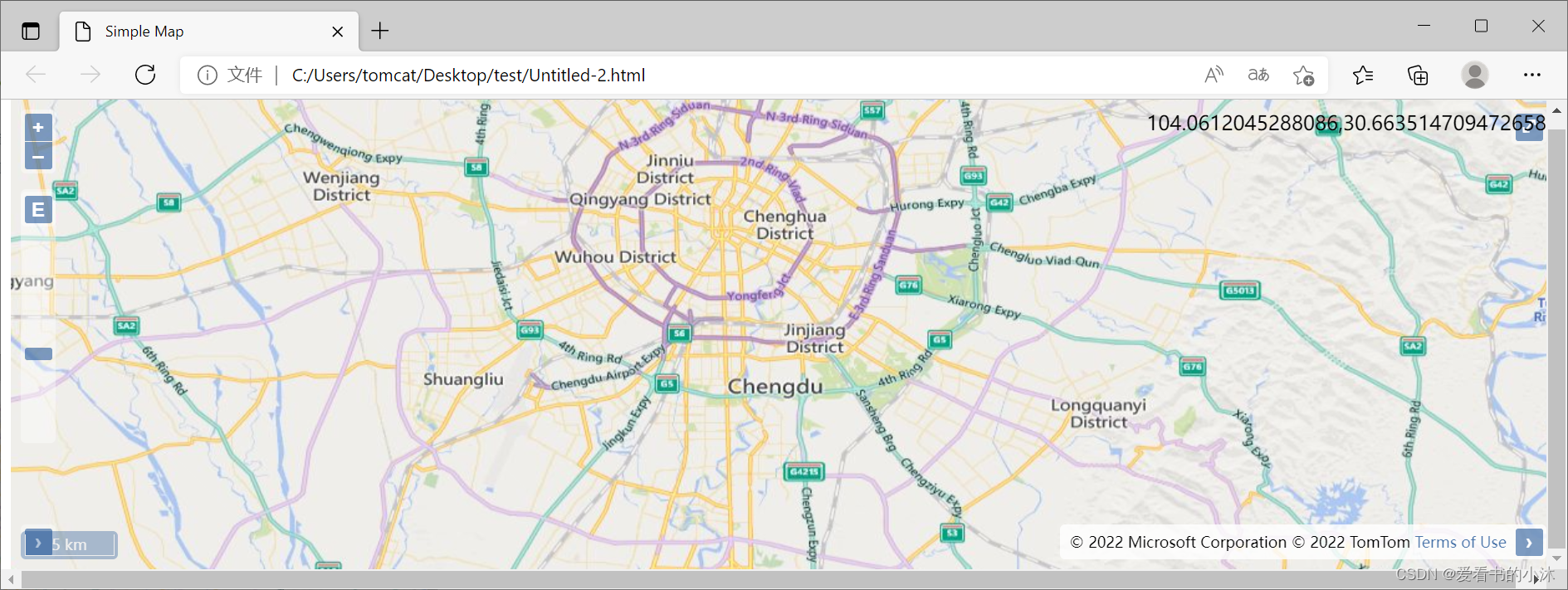Image resolution: width=1568 pixels, height=590 pixels.
Task: Click the Translate page icon
Action: pos(1258,75)
